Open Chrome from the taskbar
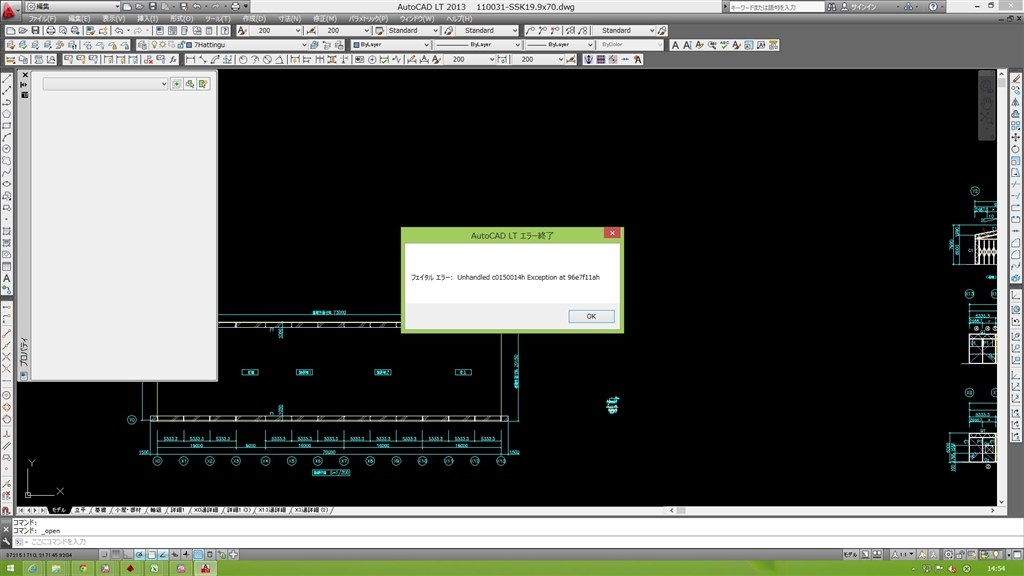 [83, 569]
